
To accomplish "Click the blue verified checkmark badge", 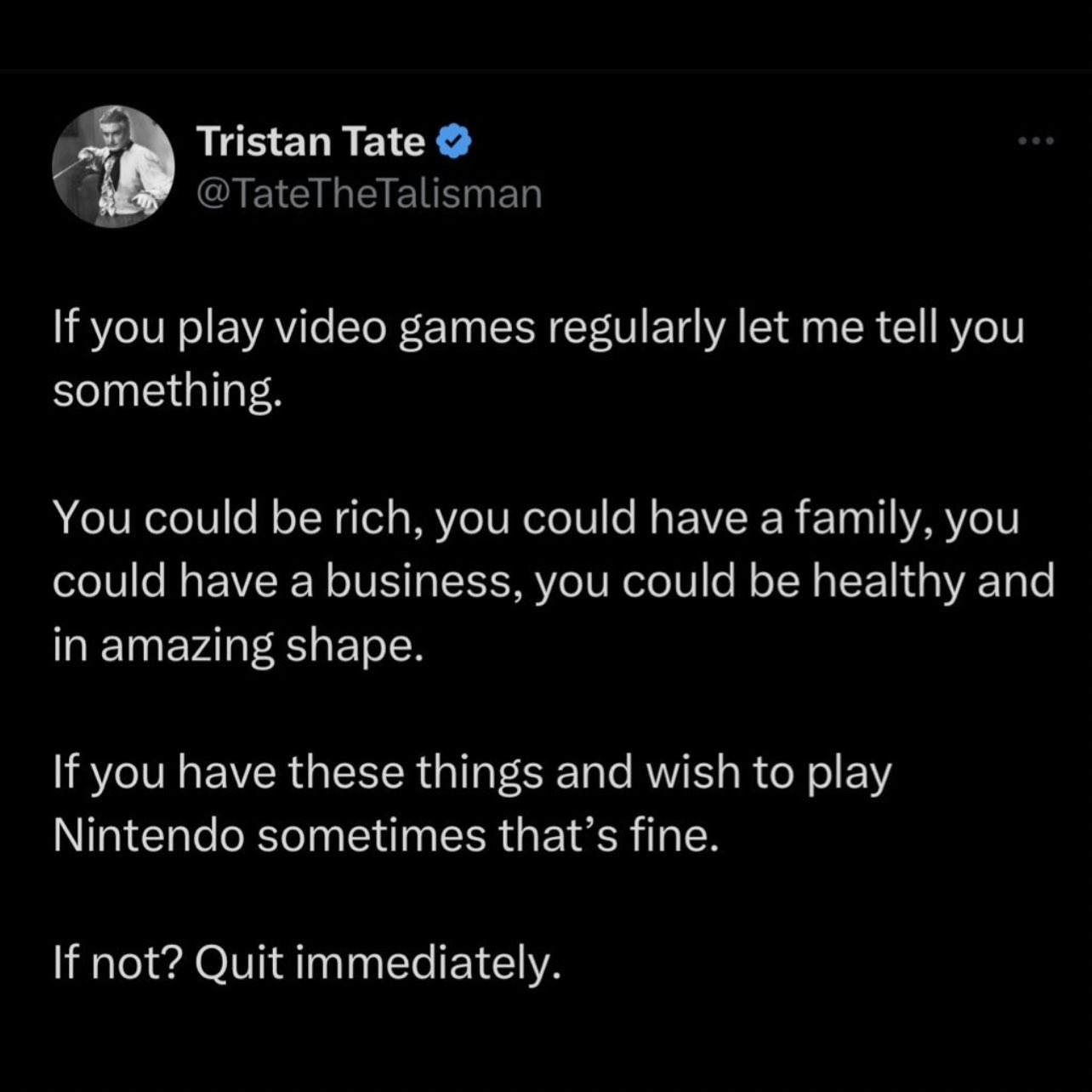I will [x=453, y=142].
